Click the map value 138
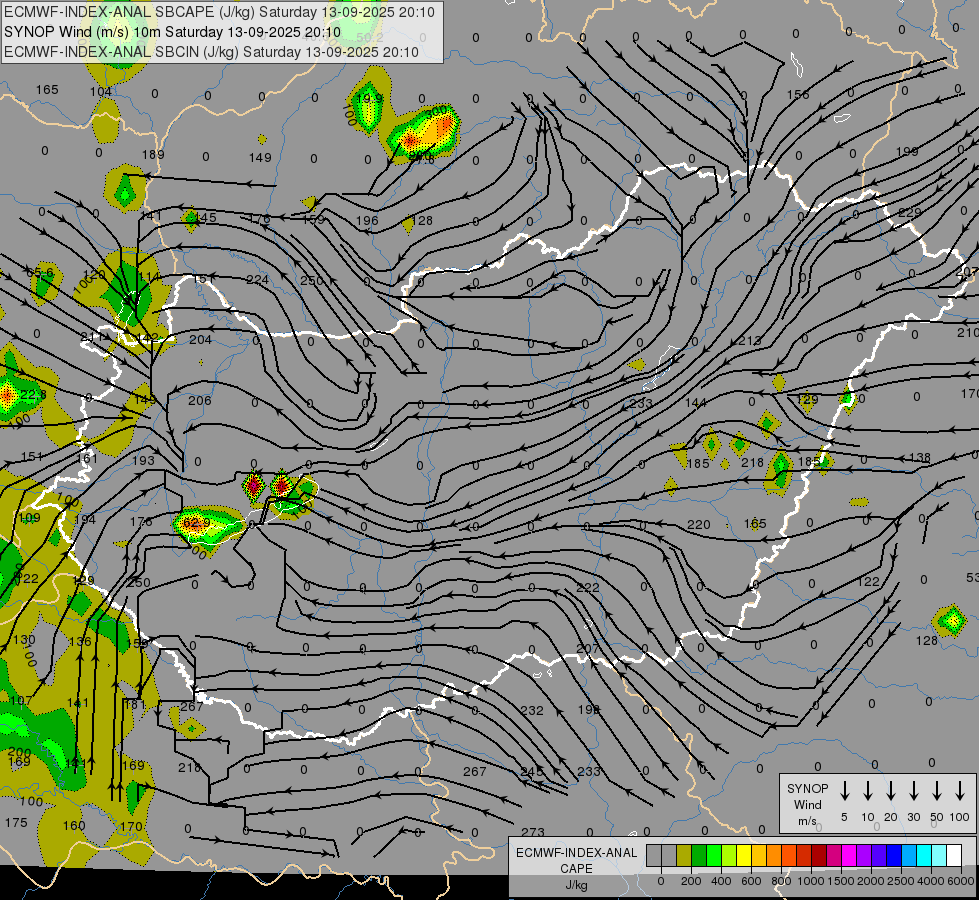The height and width of the screenshot is (900, 979). pos(920,458)
